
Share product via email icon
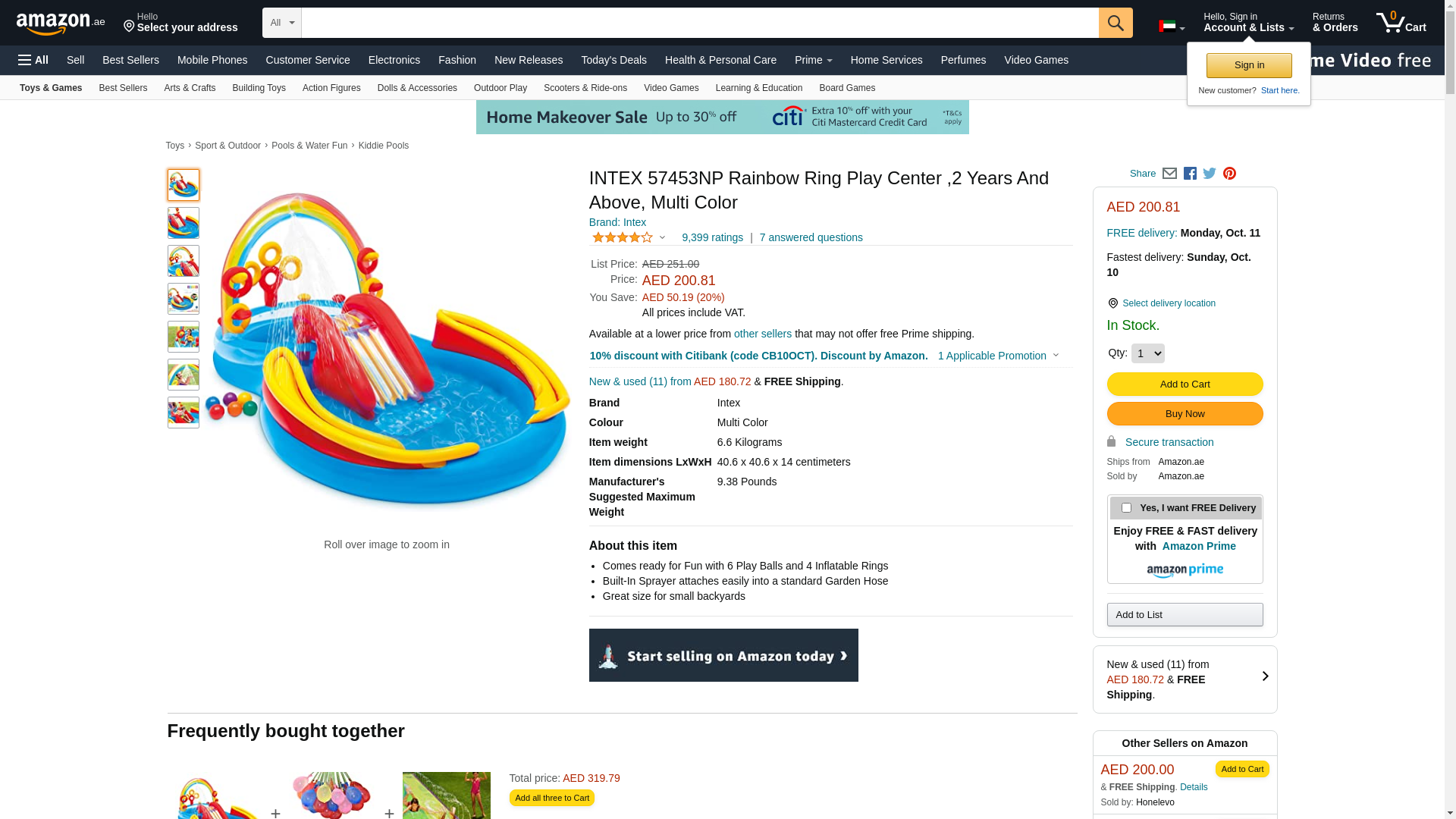tap(1169, 174)
